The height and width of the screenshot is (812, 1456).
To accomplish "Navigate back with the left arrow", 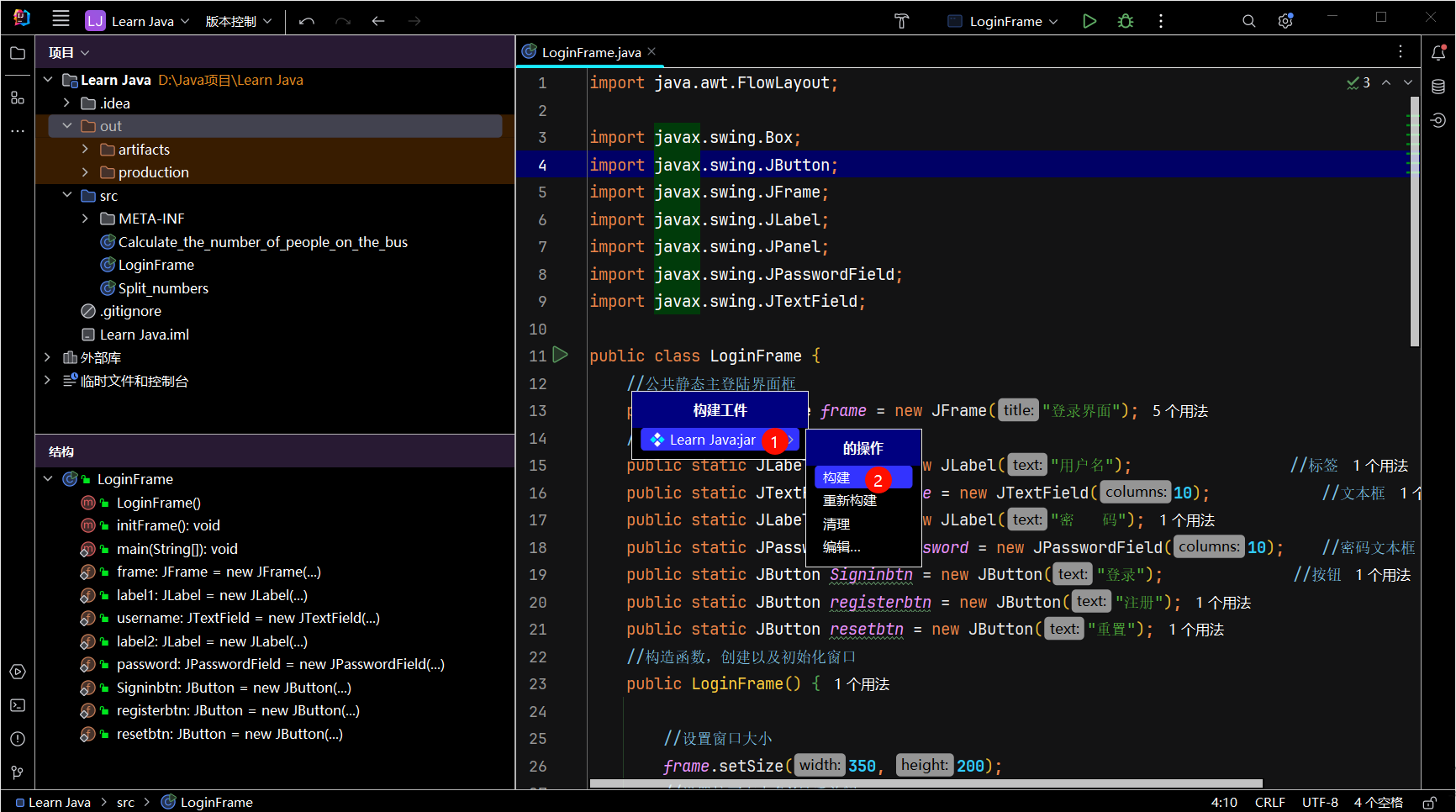I will pyautogui.click(x=378, y=21).
